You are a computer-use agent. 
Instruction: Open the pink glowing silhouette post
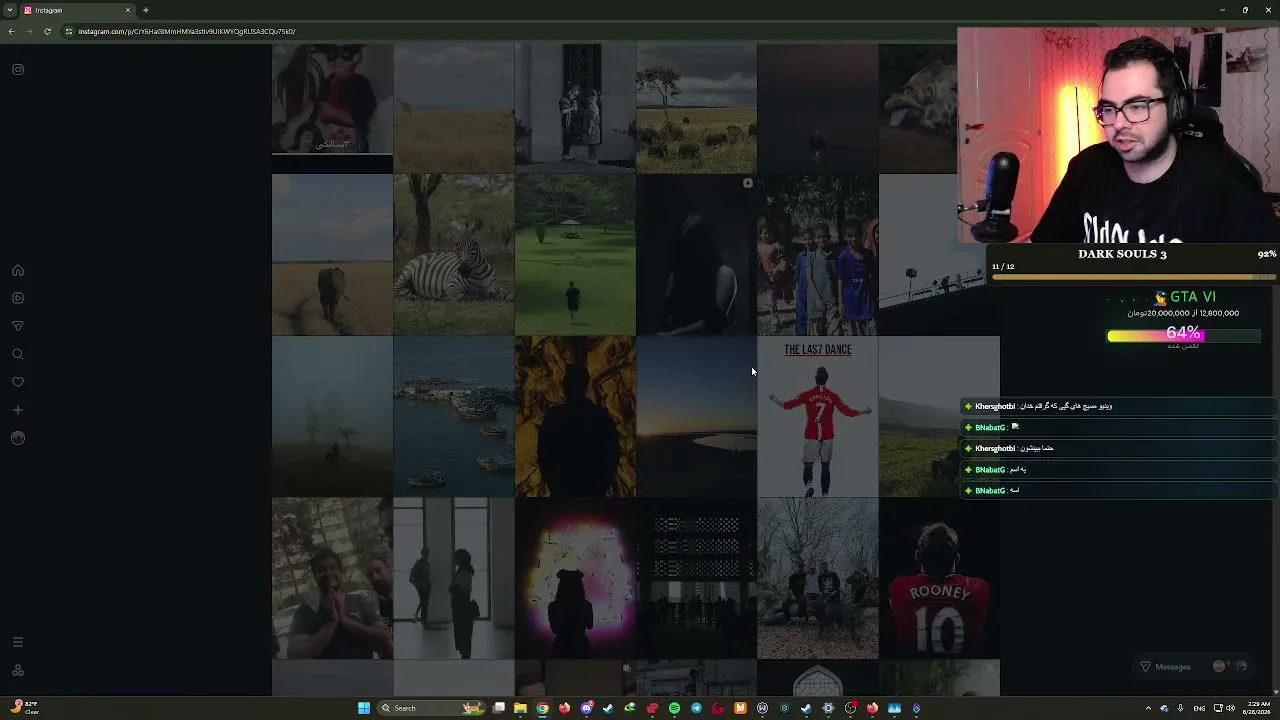pyautogui.click(x=575, y=578)
